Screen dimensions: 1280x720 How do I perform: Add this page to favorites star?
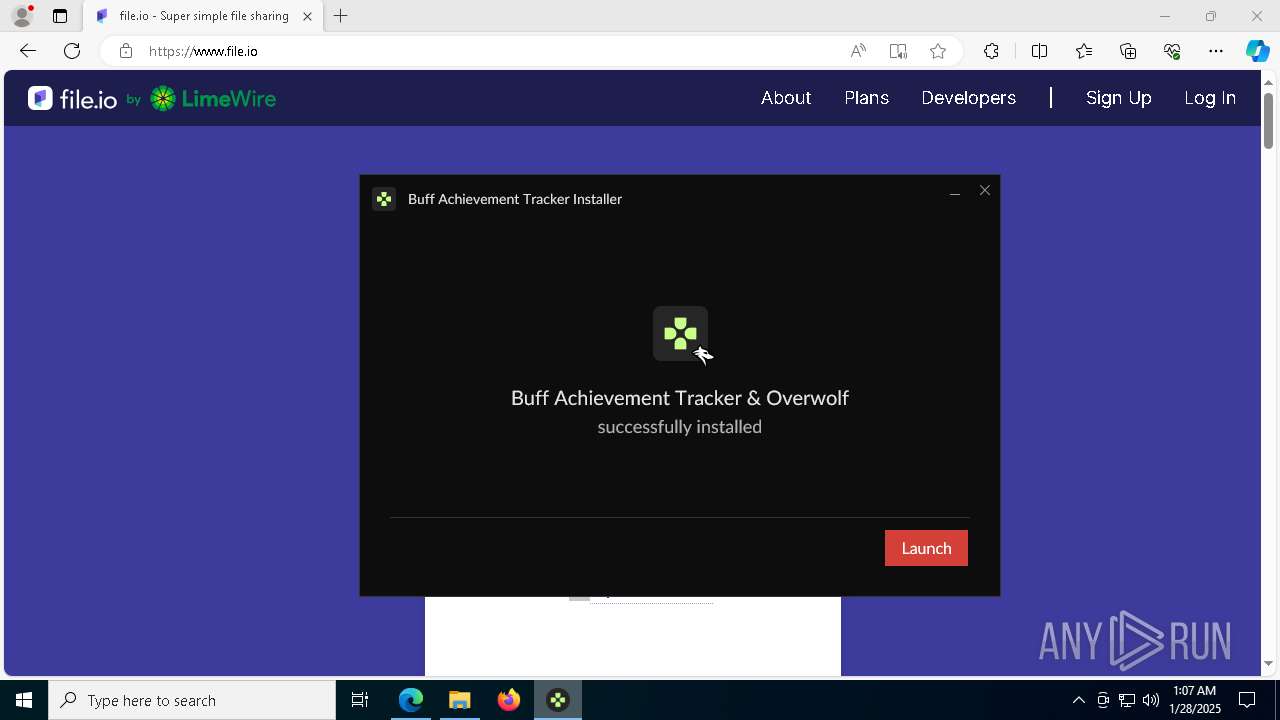point(938,51)
